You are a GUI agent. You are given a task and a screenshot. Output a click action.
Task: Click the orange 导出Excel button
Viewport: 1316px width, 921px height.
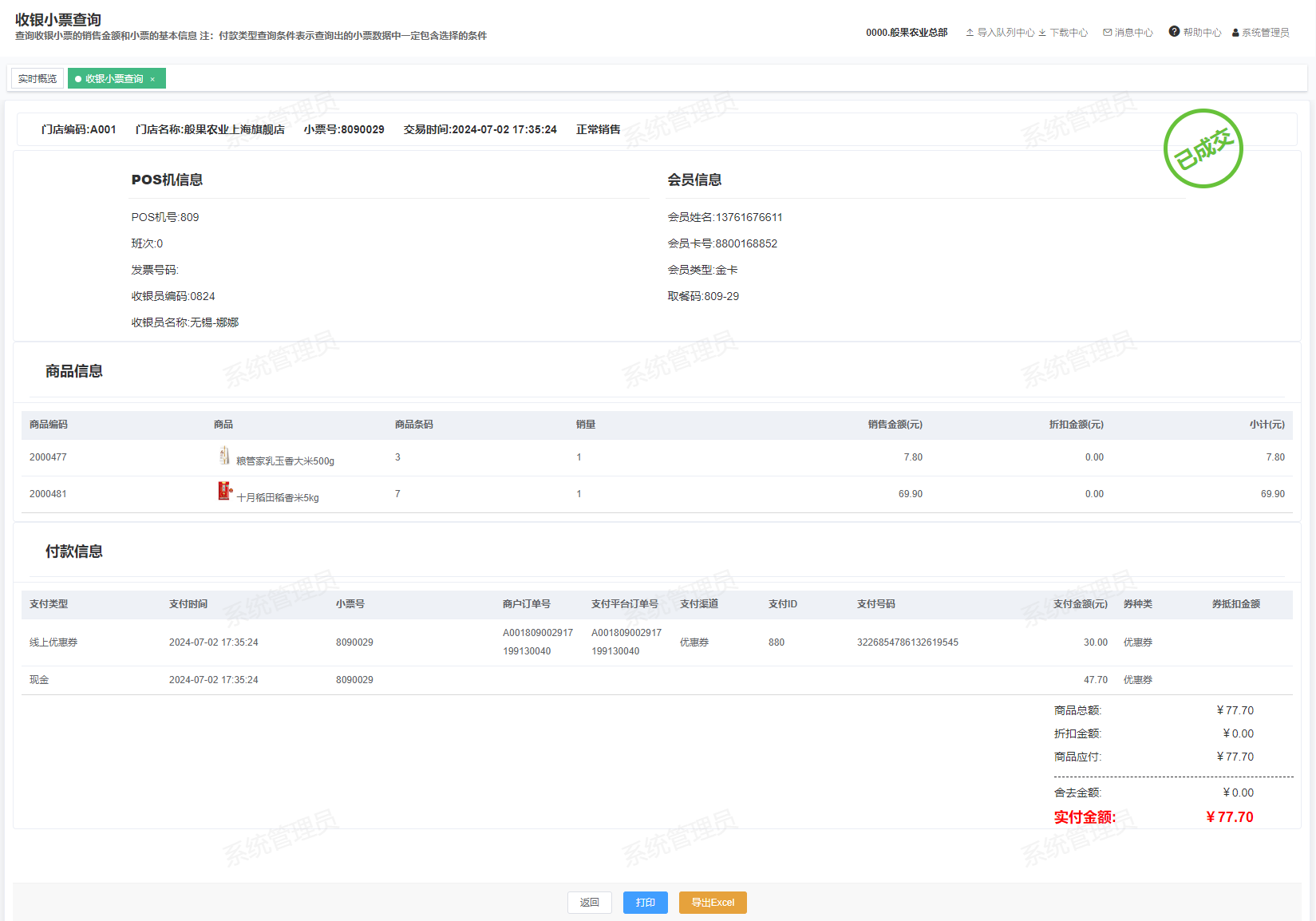(712, 903)
